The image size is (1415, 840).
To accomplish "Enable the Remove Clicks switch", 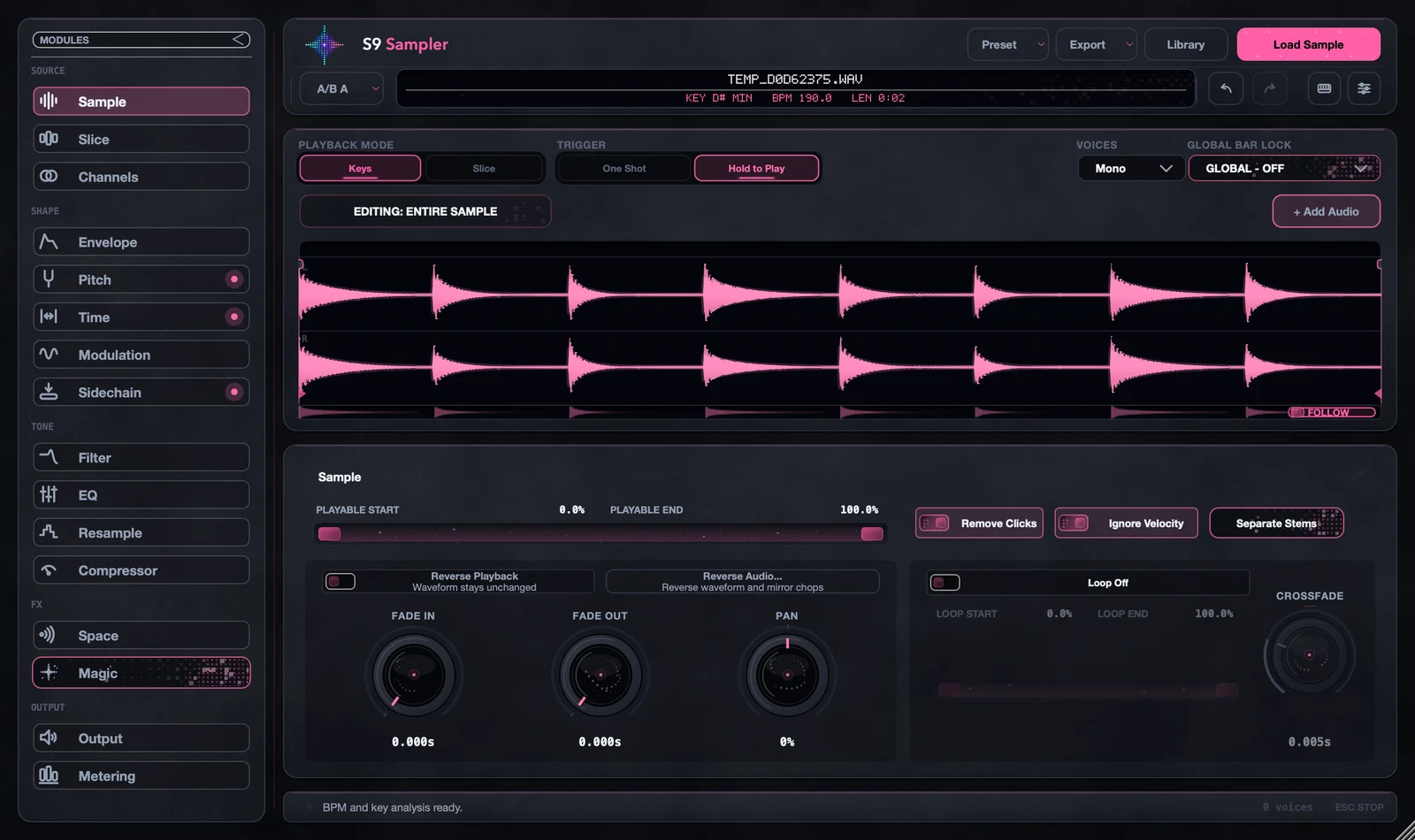I will (x=935, y=523).
